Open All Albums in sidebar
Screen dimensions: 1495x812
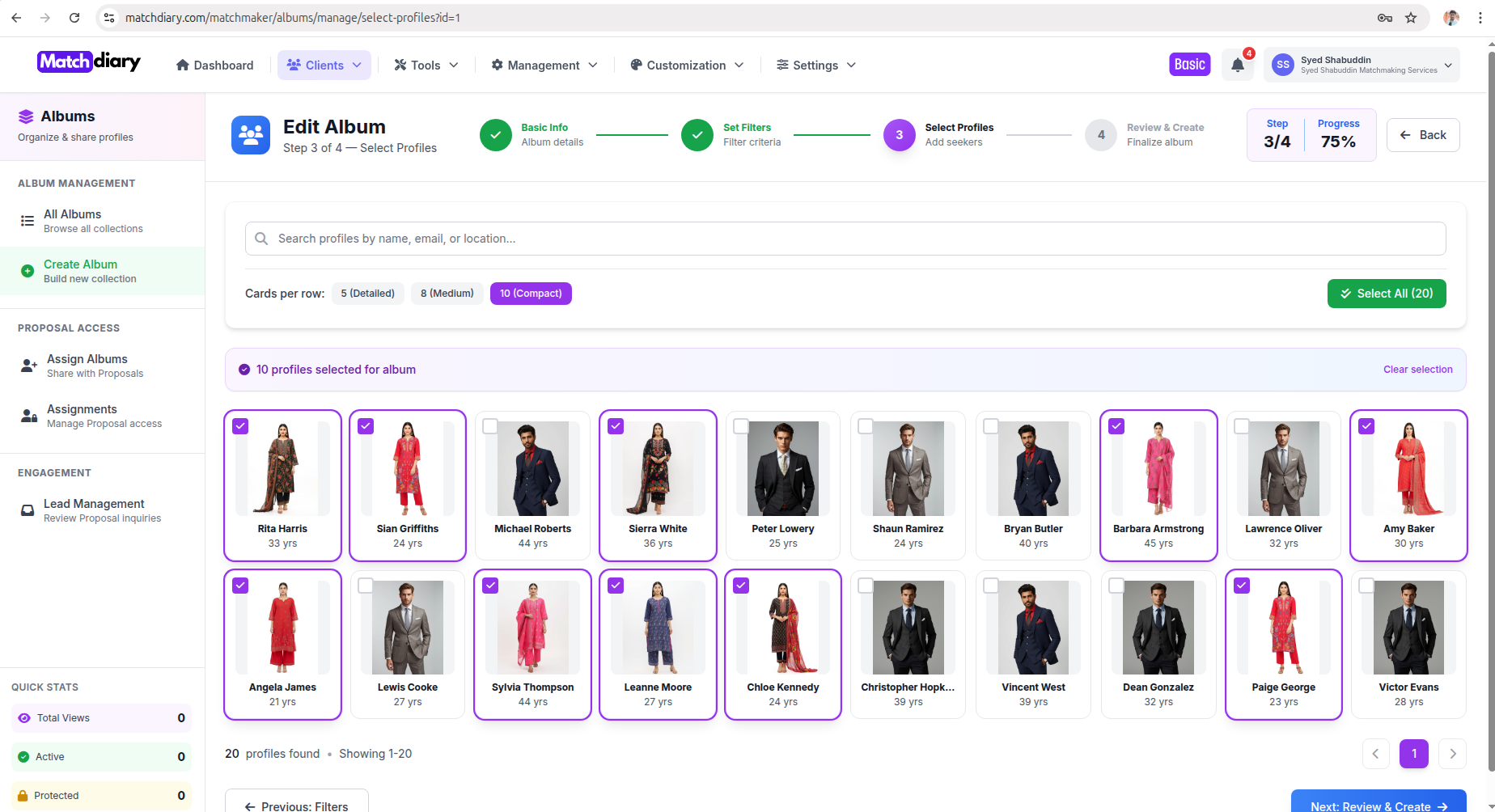(x=73, y=221)
